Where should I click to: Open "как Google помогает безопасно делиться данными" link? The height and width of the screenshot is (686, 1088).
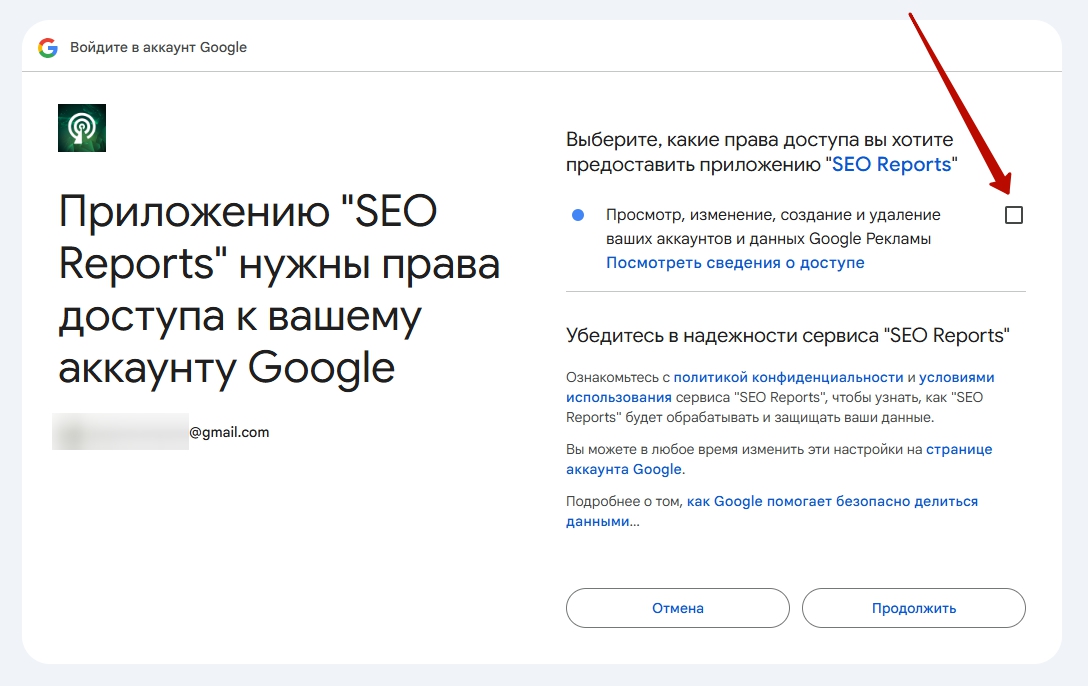click(x=772, y=511)
